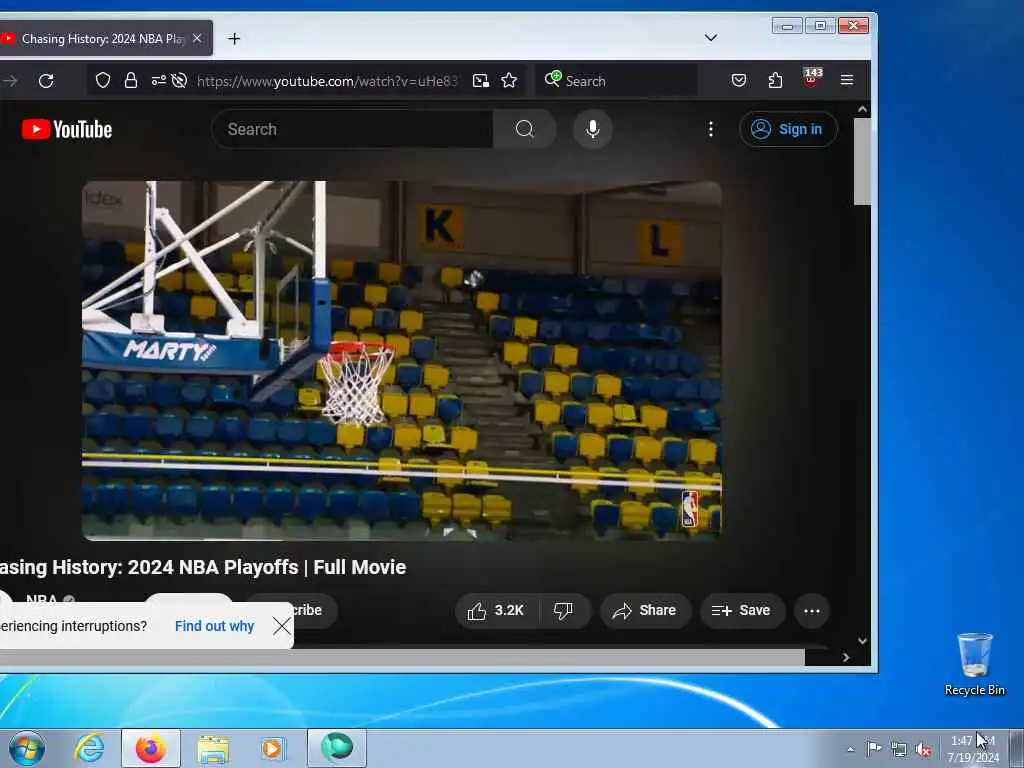Viewport: 1024px width, 768px height.
Task: Click the YouTube logo
Action: point(67,129)
